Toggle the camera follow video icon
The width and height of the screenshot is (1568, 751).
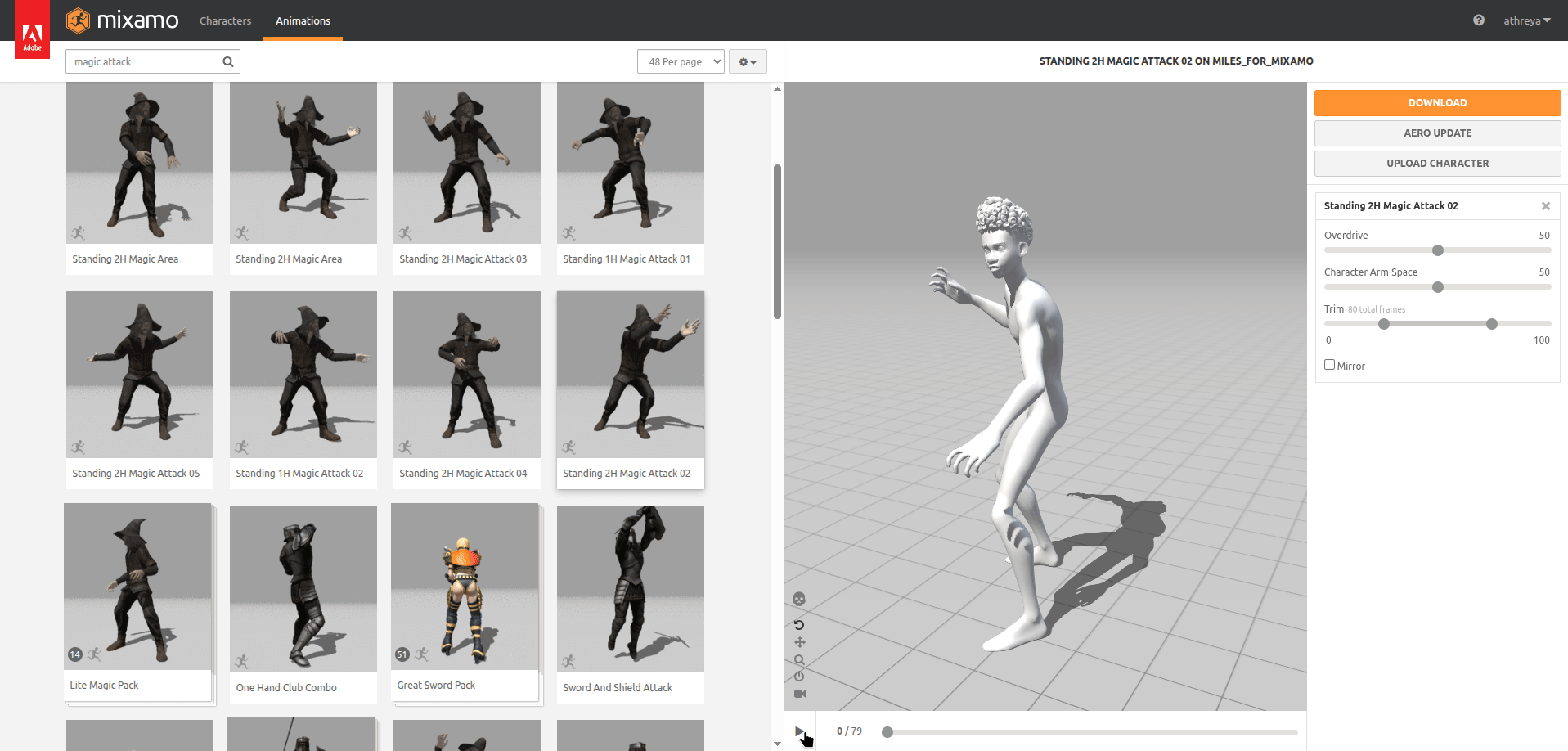pos(799,694)
